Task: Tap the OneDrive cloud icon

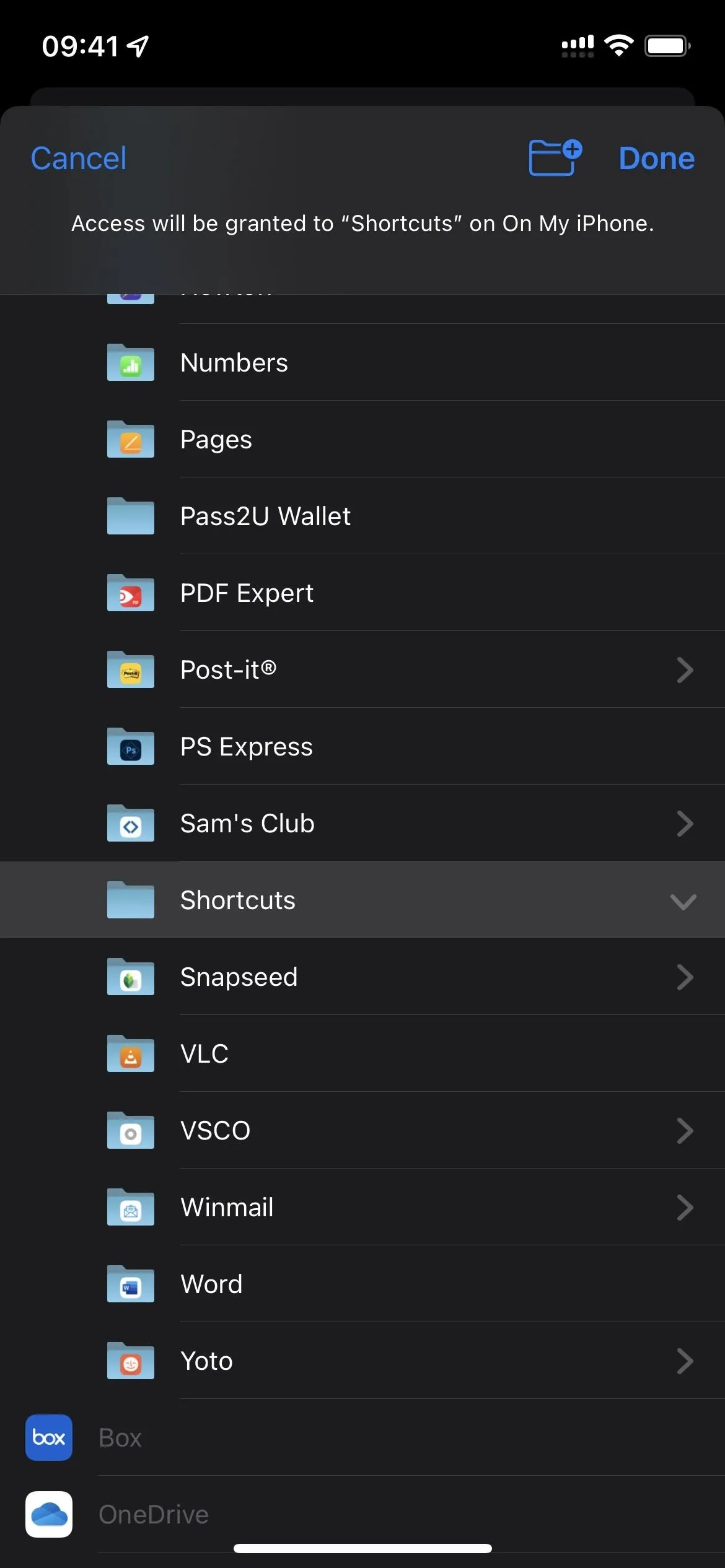Action: tap(49, 1514)
